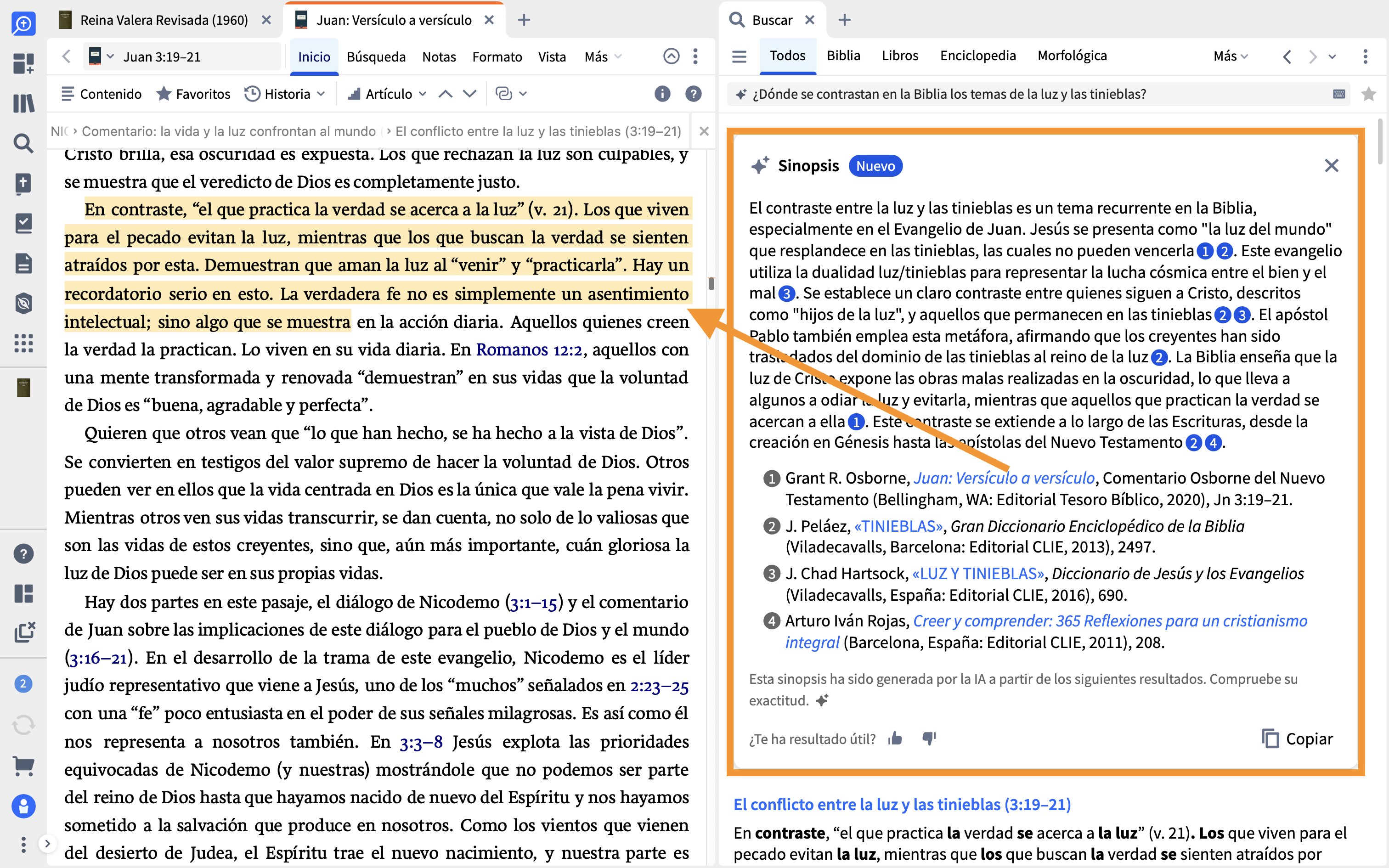
Task: Select the Vista ribbon tab
Action: pos(552,56)
